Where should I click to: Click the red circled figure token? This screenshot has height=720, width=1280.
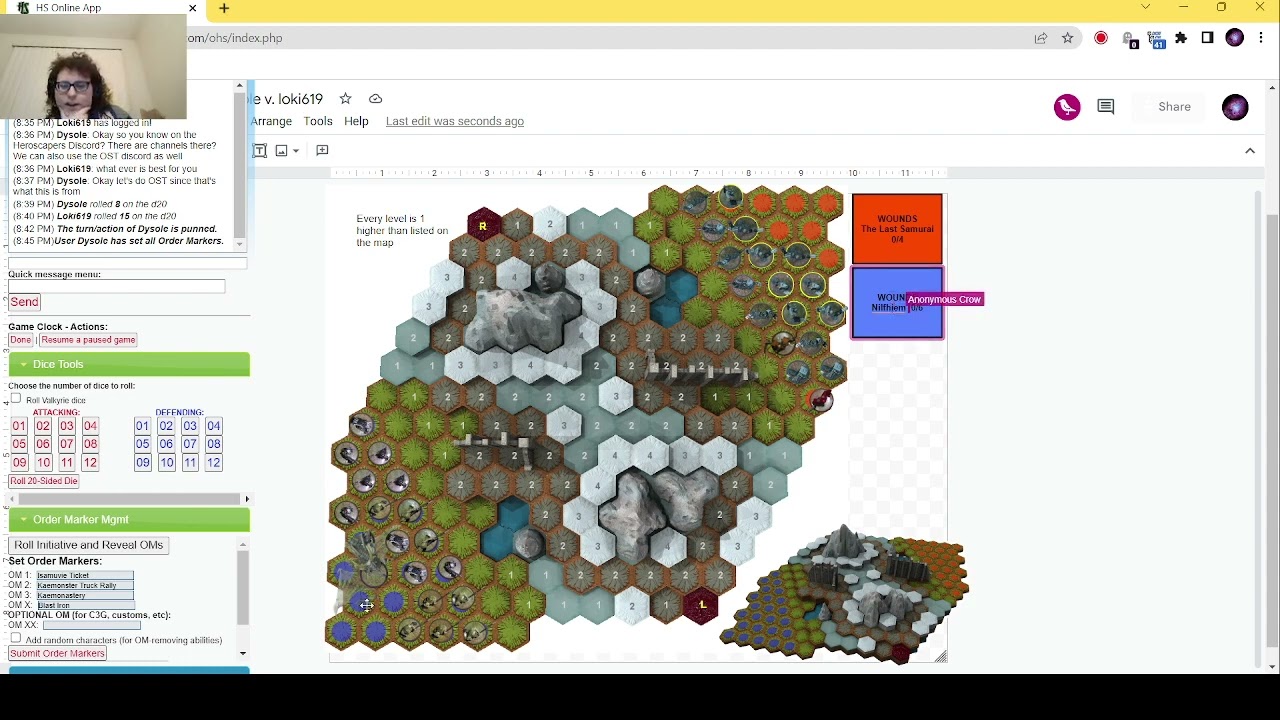820,401
